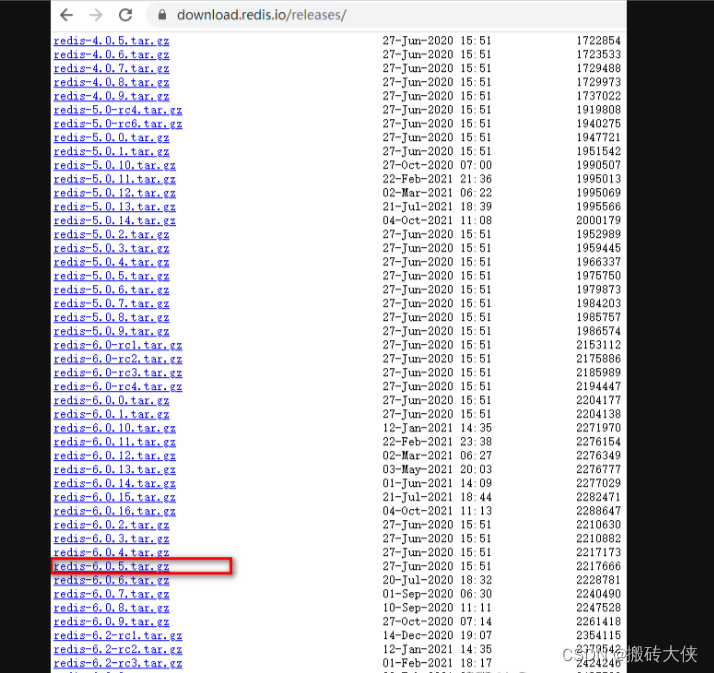Open redis-6.2-rc1.tar.gz link
Image resolution: width=714 pixels, height=673 pixels.
pyautogui.click(x=118, y=636)
